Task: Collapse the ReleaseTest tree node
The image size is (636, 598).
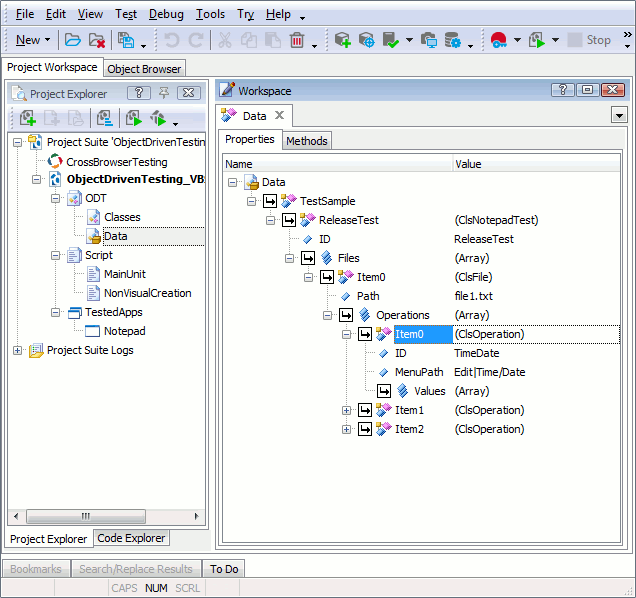Action: tap(271, 220)
